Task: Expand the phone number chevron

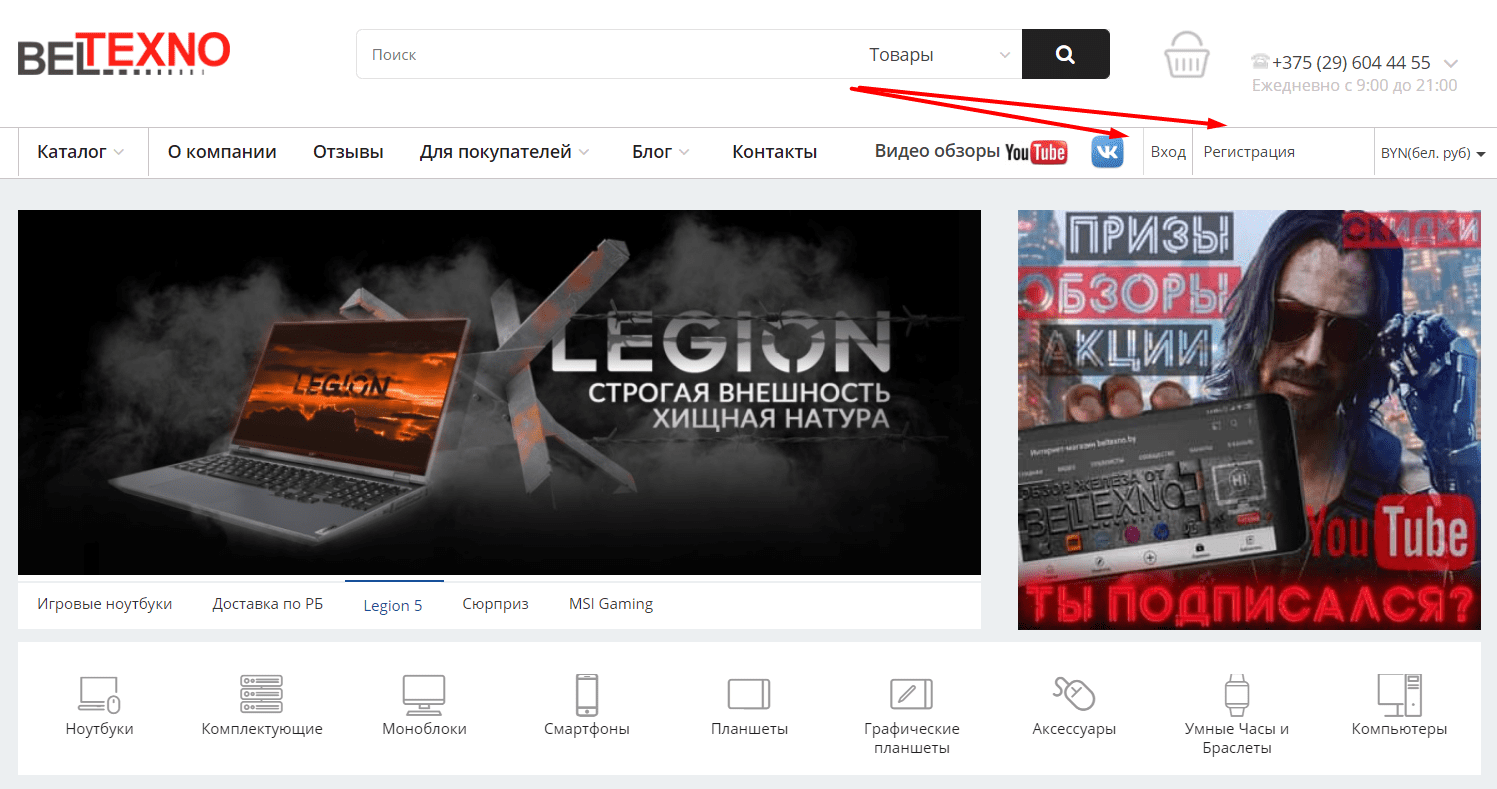Action: [1451, 63]
